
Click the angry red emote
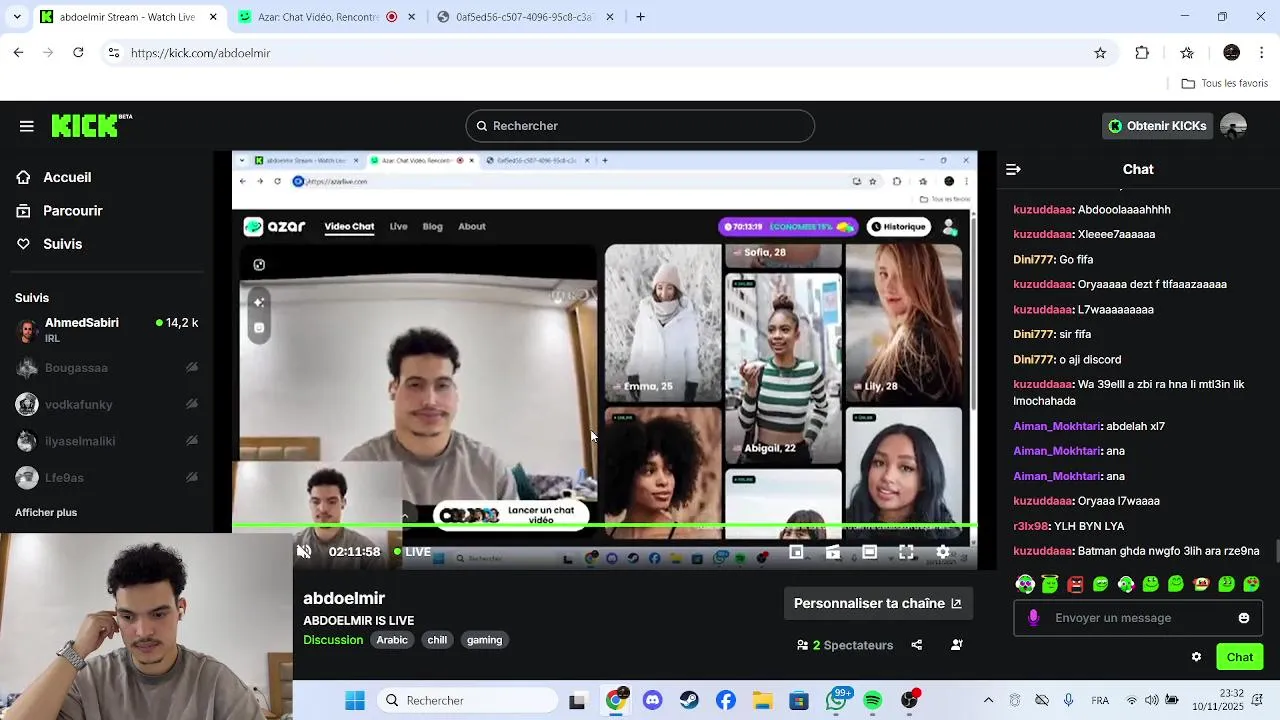coord(1075,584)
